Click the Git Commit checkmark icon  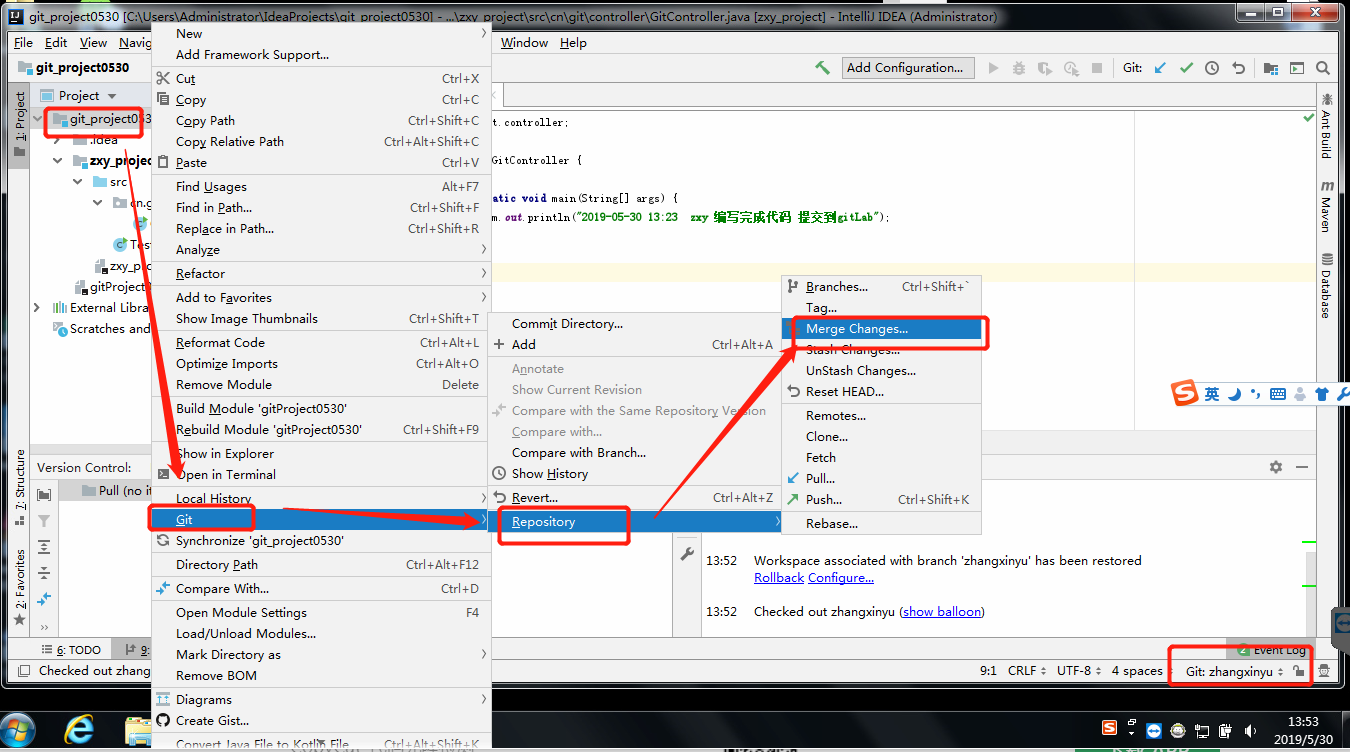pyautogui.click(x=1186, y=68)
